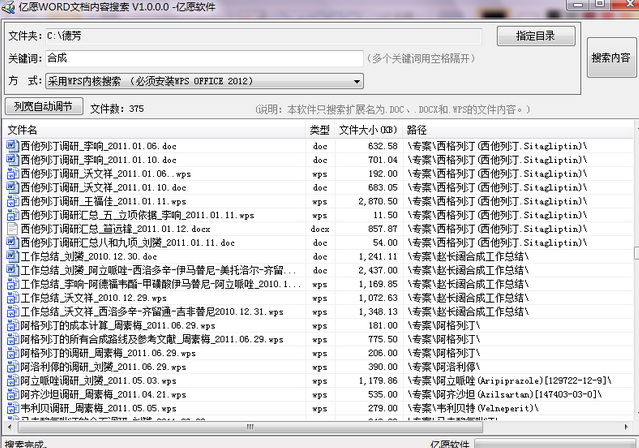Click wps icon of 阿格列汀的调研_周素梅 file

pyautogui.click(x=13, y=353)
